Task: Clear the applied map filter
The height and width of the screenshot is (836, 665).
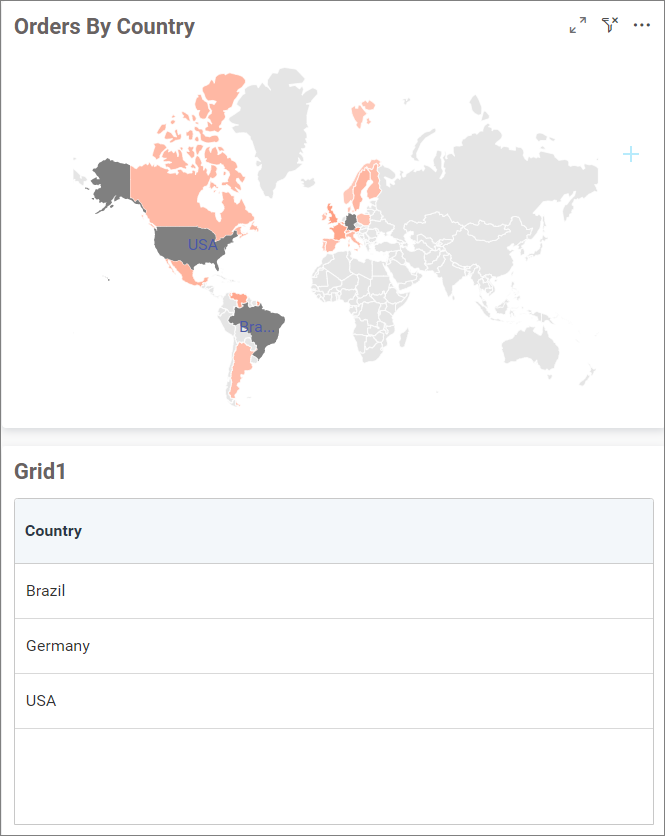Action: point(610,26)
